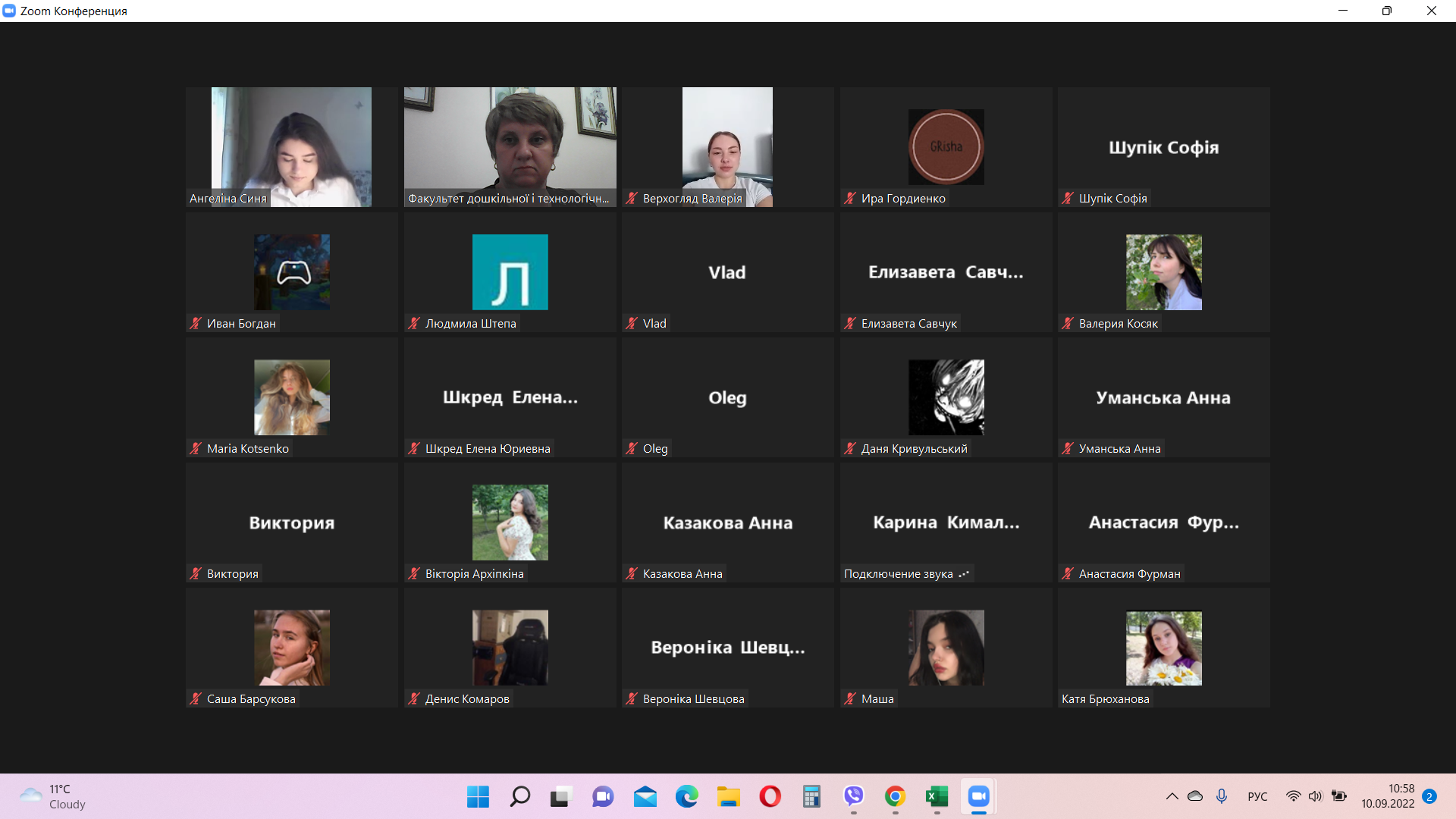Open the 11°C Cloudy weather widget
Viewport: 1456px width, 819px height.
coord(53,796)
